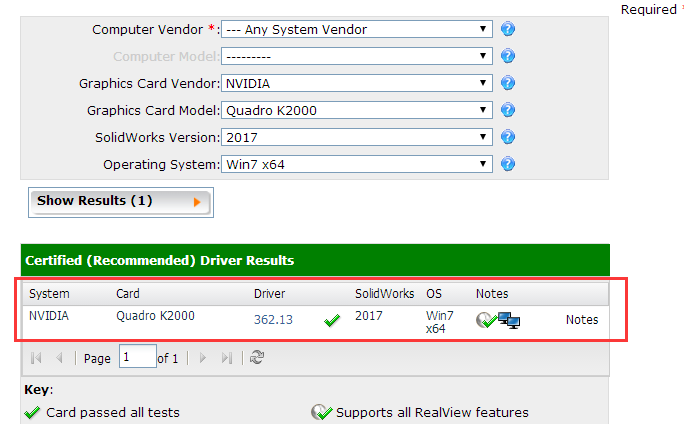The height and width of the screenshot is (424, 684).
Task: Click the Show Results (1) button
Action: click(121, 202)
